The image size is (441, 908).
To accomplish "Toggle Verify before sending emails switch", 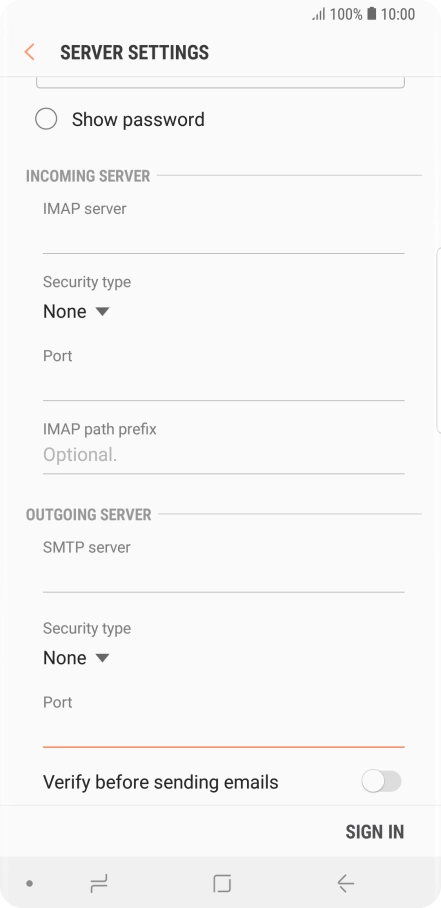I will coord(381,781).
